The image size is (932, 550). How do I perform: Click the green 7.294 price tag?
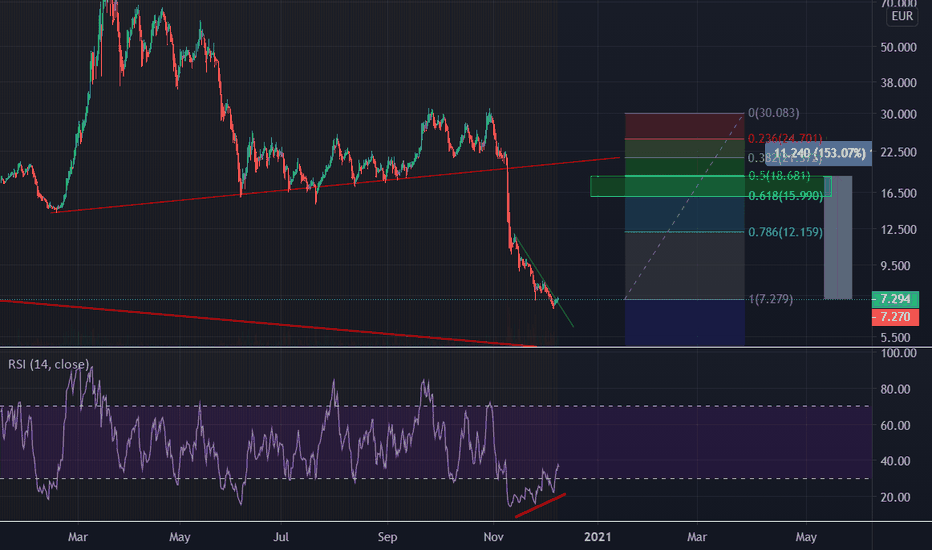[895, 299]
